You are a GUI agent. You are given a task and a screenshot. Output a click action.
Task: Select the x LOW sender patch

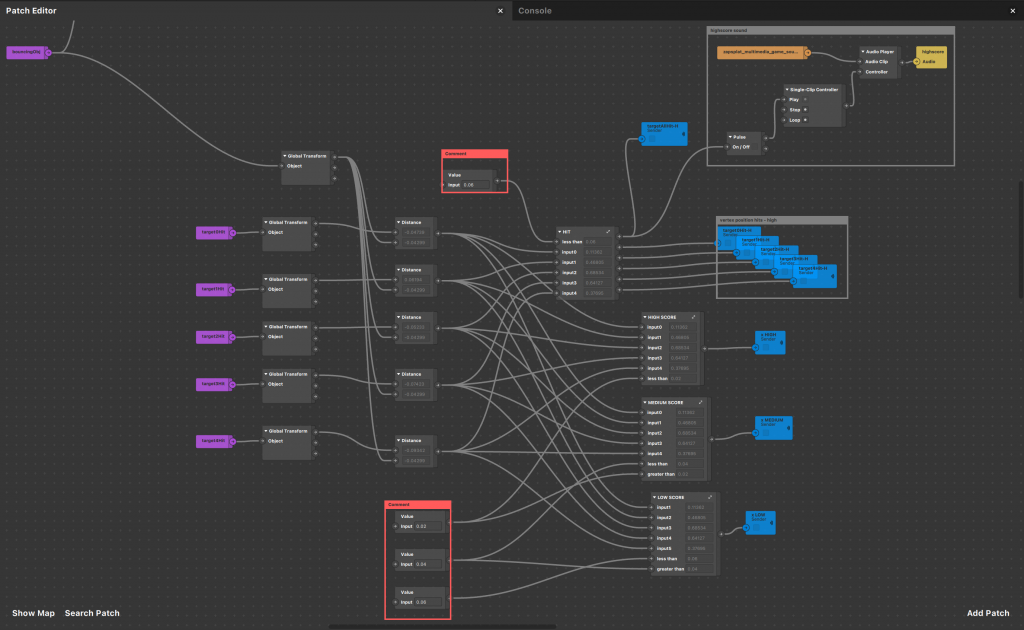pos(761,518)
